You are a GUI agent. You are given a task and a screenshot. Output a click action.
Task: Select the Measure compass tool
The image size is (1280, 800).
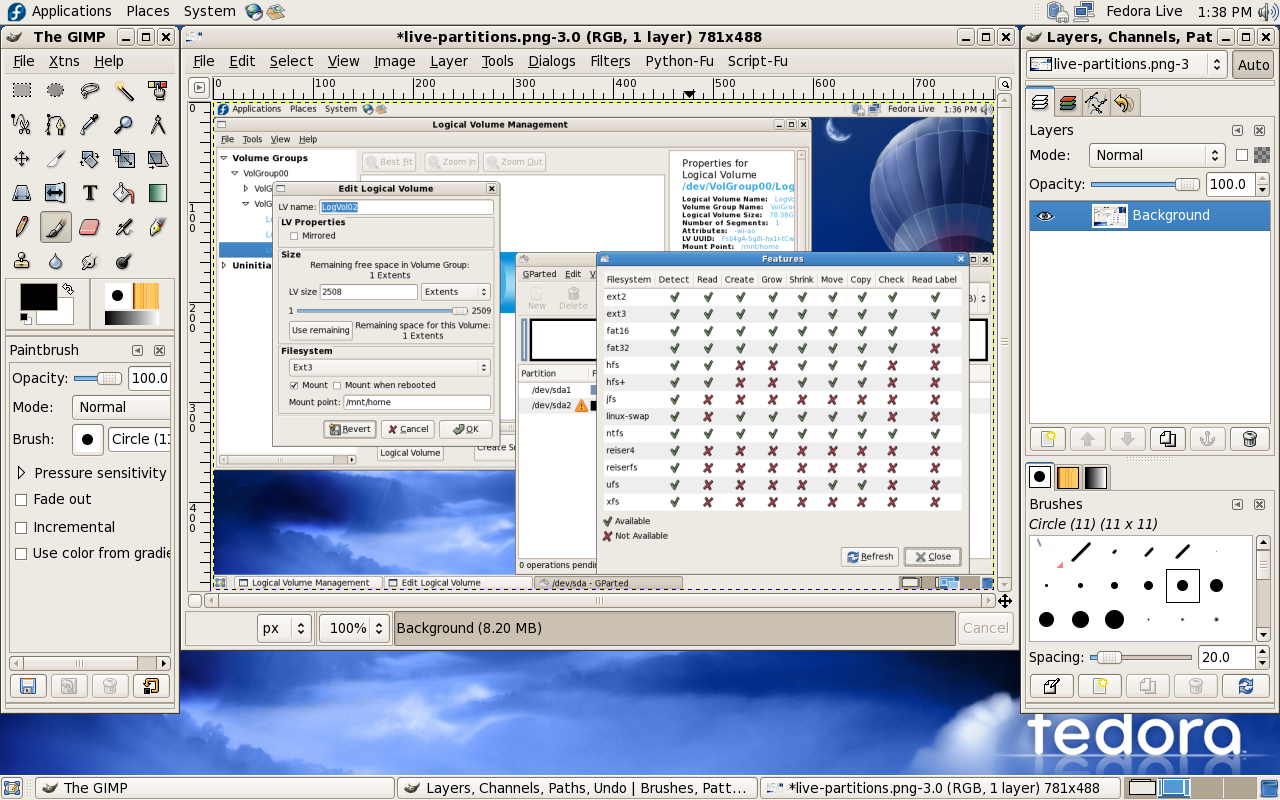pos(157,125)
